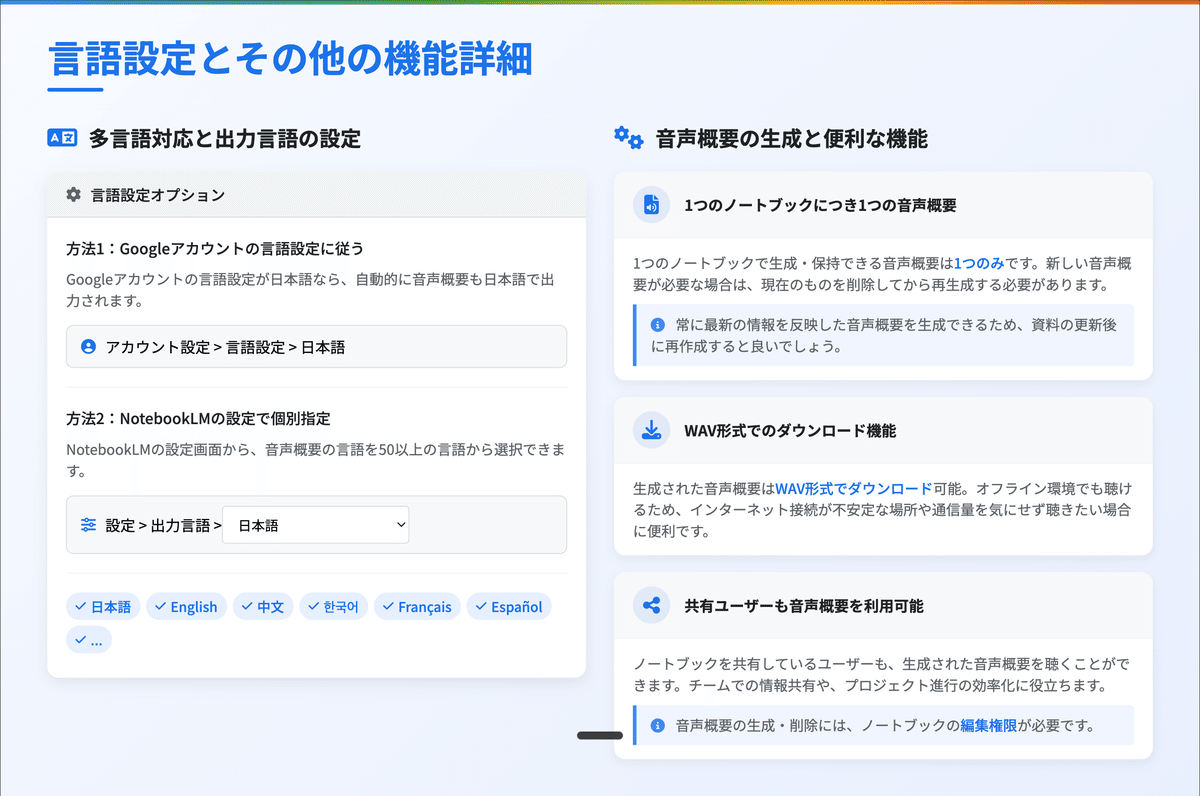The image size is (1200, 796).
Task: Click the download icon on the WAV形式 card
Action: tap(651, 428)
